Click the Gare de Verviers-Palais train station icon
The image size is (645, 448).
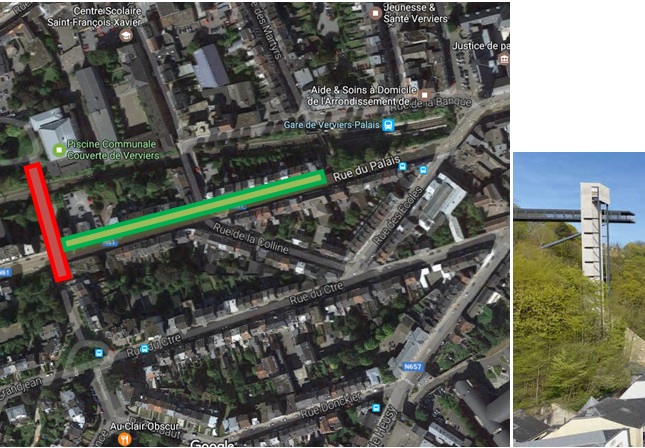(x=388, y=125)
